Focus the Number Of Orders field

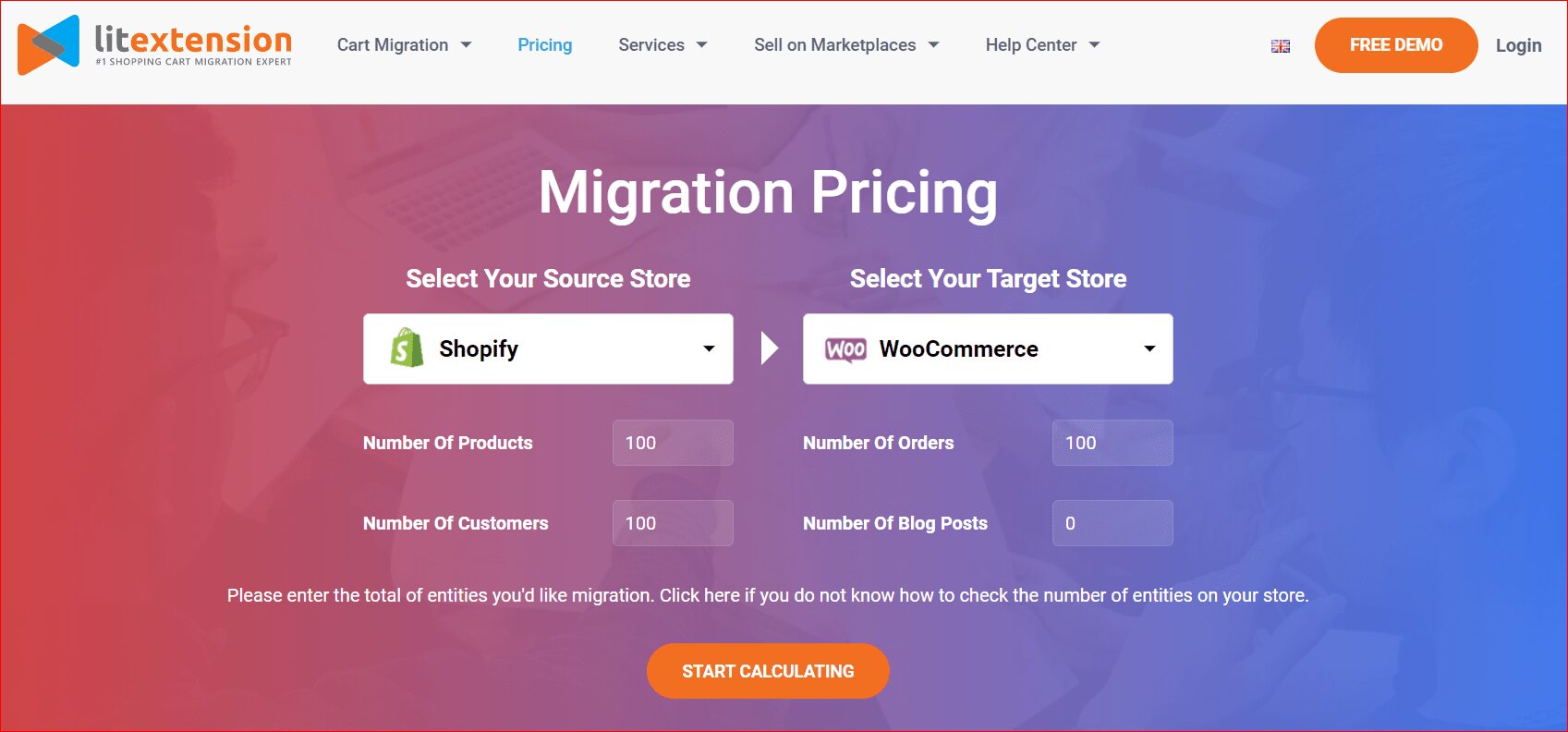tap(1112, 443)
